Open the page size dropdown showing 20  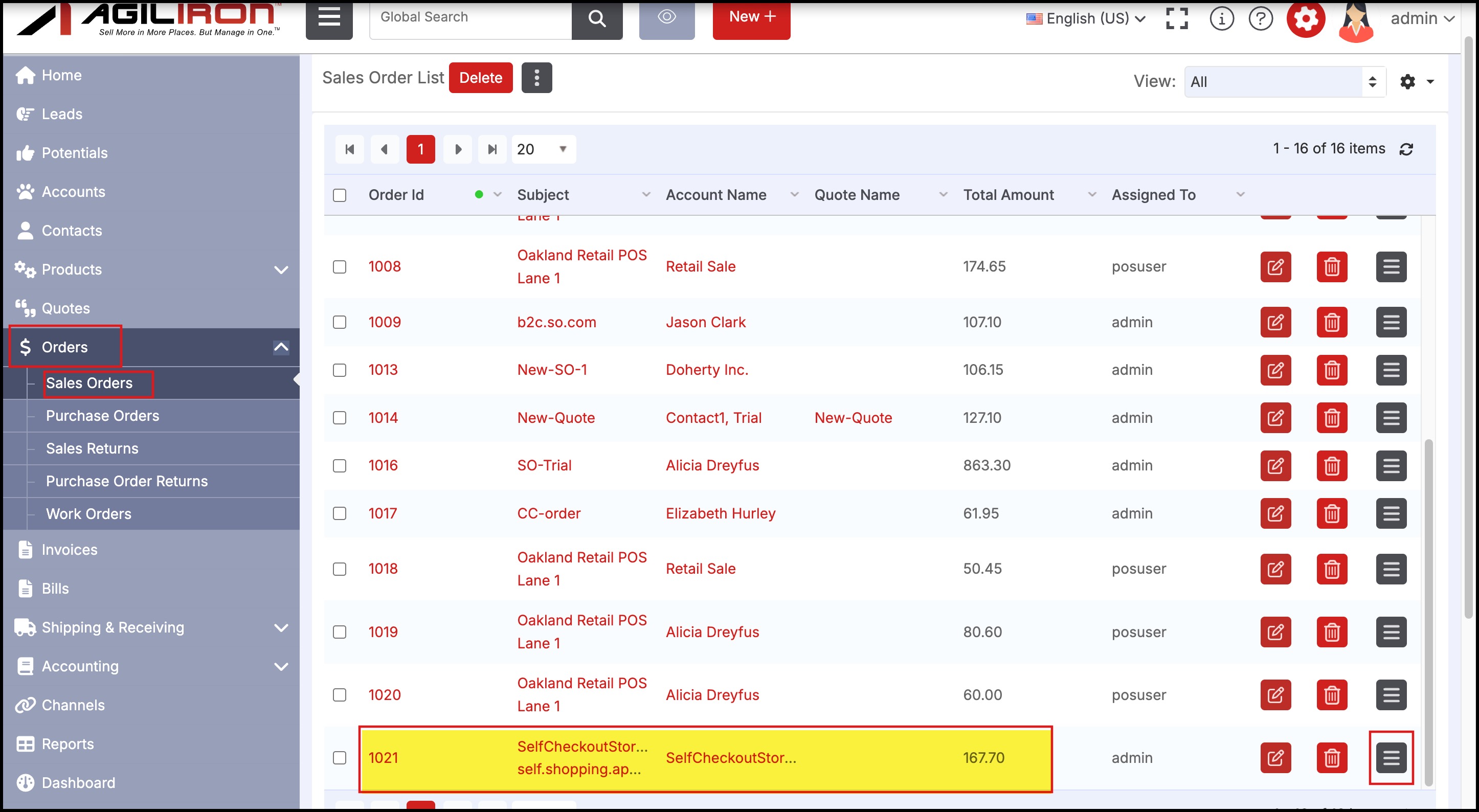pyautogui.click(x=543, y=149)
